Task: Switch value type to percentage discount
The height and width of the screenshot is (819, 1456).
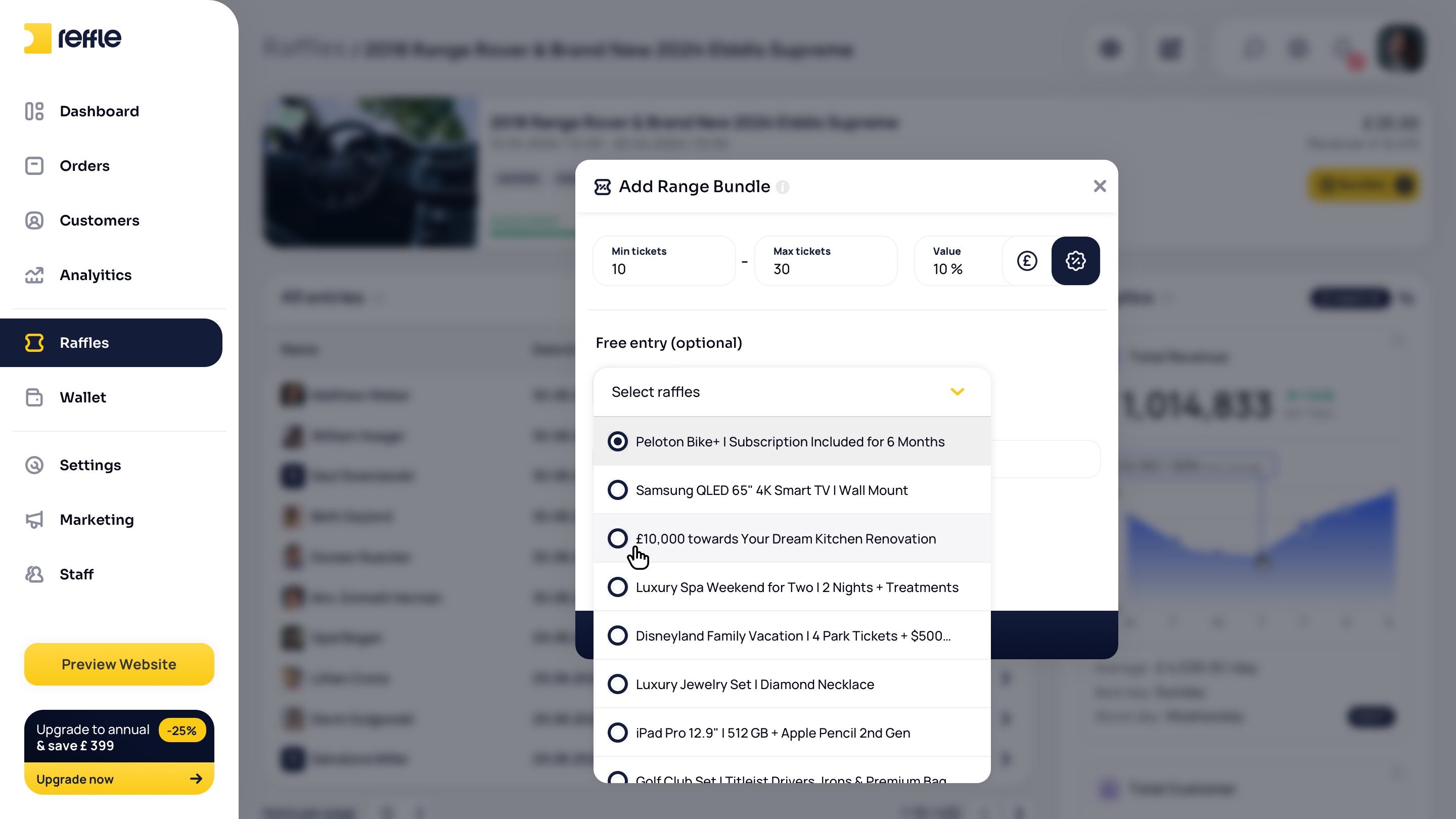Action: point(1076,260)
